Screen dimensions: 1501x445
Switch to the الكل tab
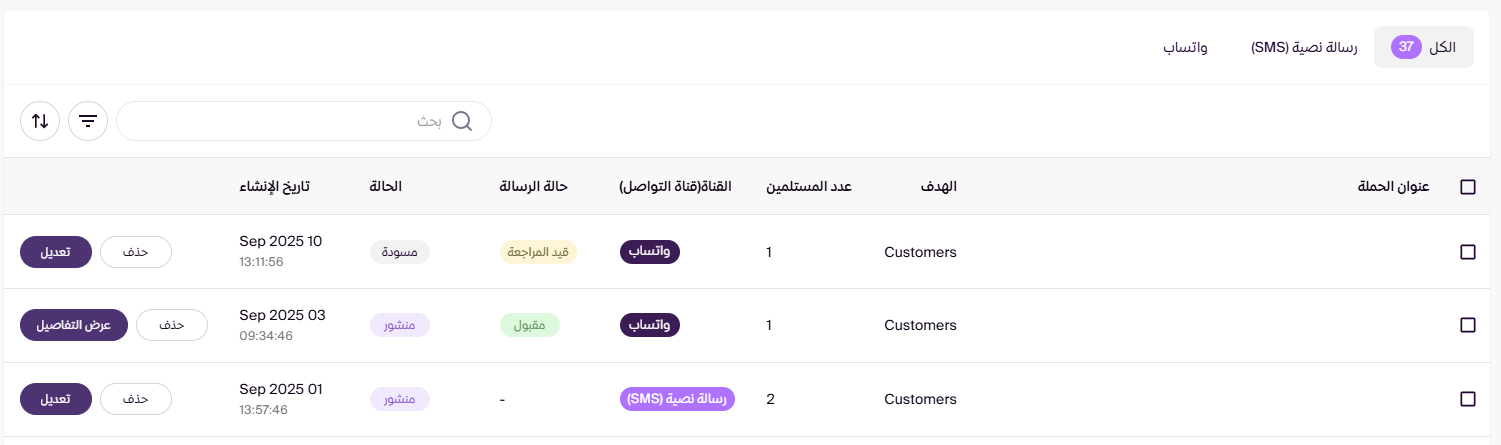[x=1424, y=47]
